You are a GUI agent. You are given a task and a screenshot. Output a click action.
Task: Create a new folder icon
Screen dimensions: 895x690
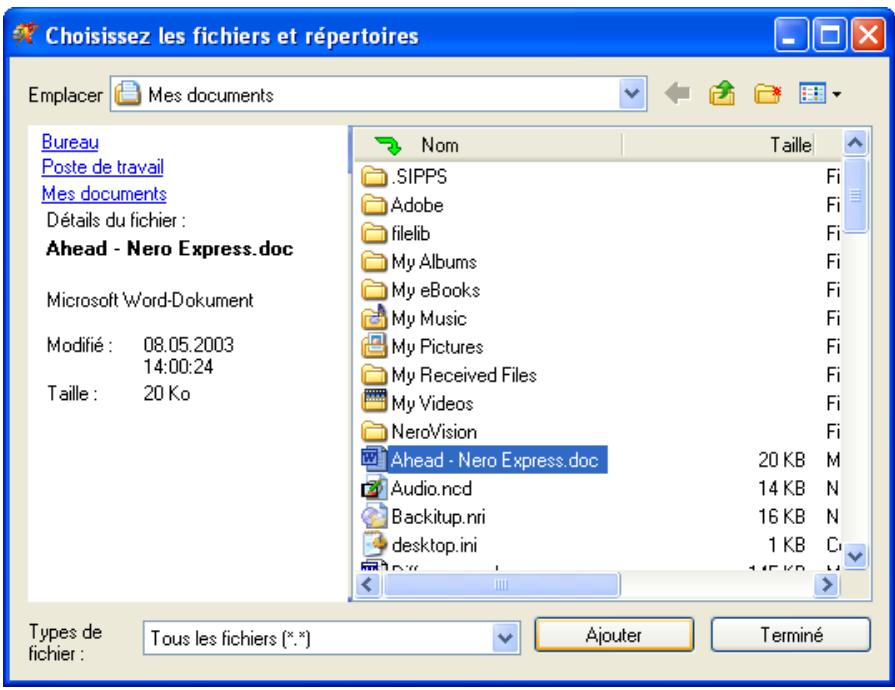[x=768, y=93]
